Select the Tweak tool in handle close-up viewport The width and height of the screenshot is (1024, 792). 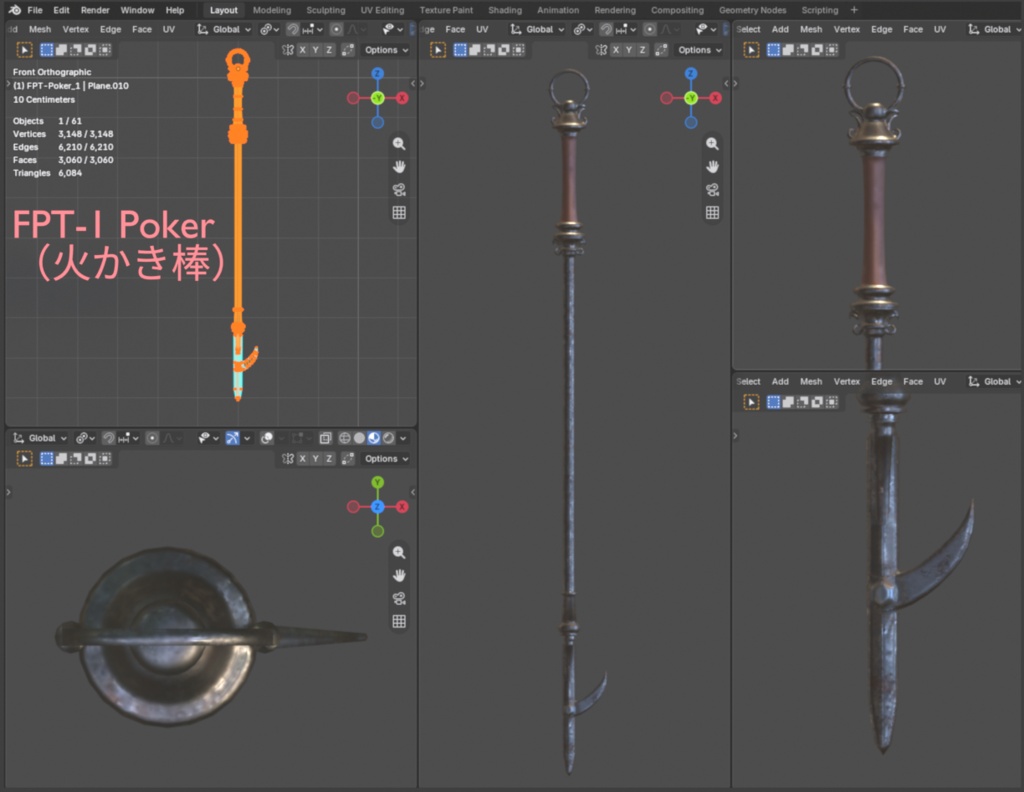(x=752, y=50)
